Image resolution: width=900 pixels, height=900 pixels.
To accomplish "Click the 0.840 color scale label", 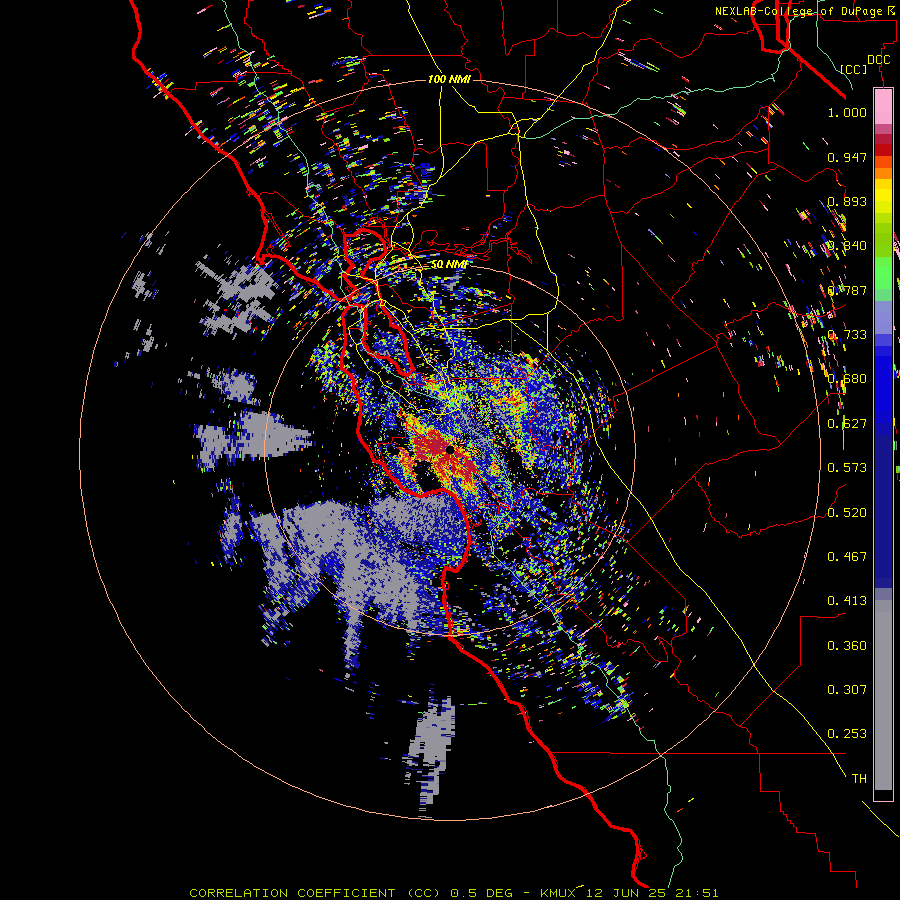I will coord(847,246).
